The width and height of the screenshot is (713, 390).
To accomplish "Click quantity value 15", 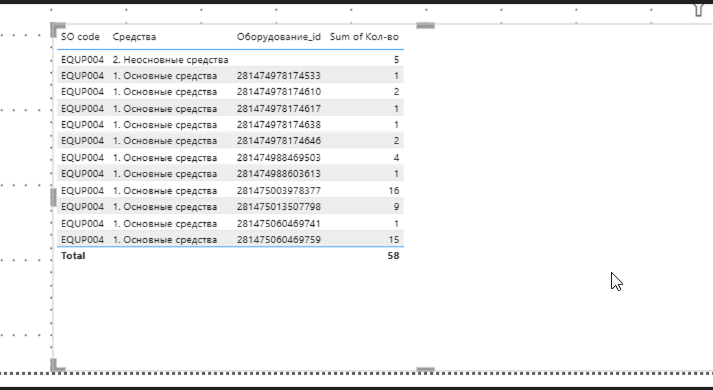I will click(394, 240).
